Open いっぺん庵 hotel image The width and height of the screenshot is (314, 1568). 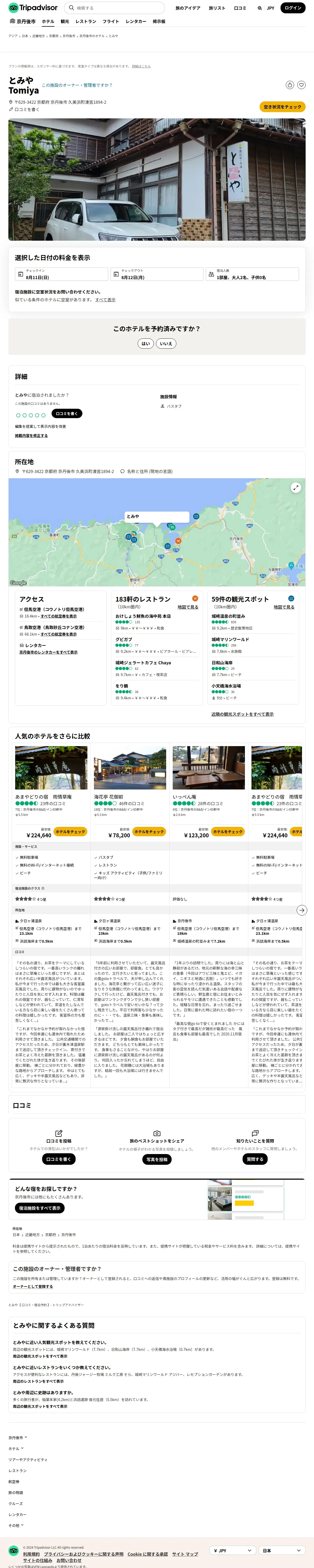209,768
